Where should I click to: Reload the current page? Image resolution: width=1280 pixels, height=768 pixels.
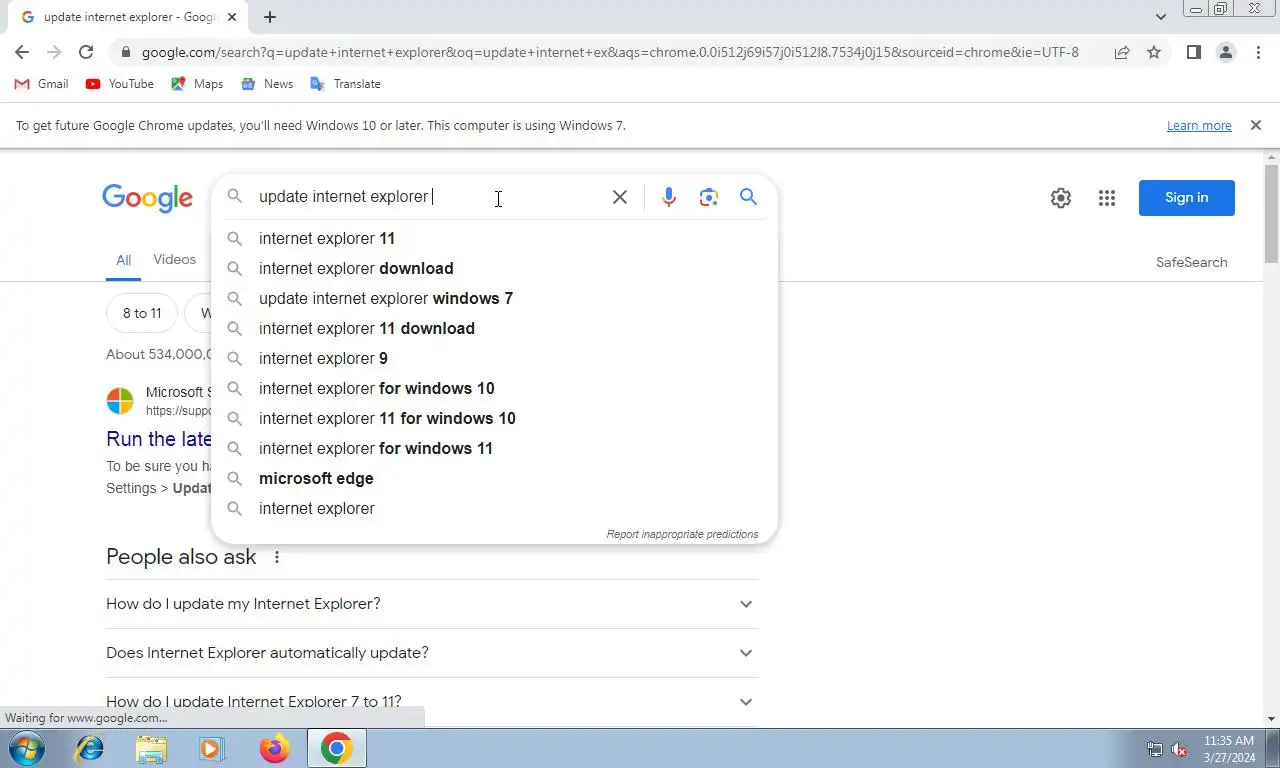pyautogui.click(x=86, y=52)
